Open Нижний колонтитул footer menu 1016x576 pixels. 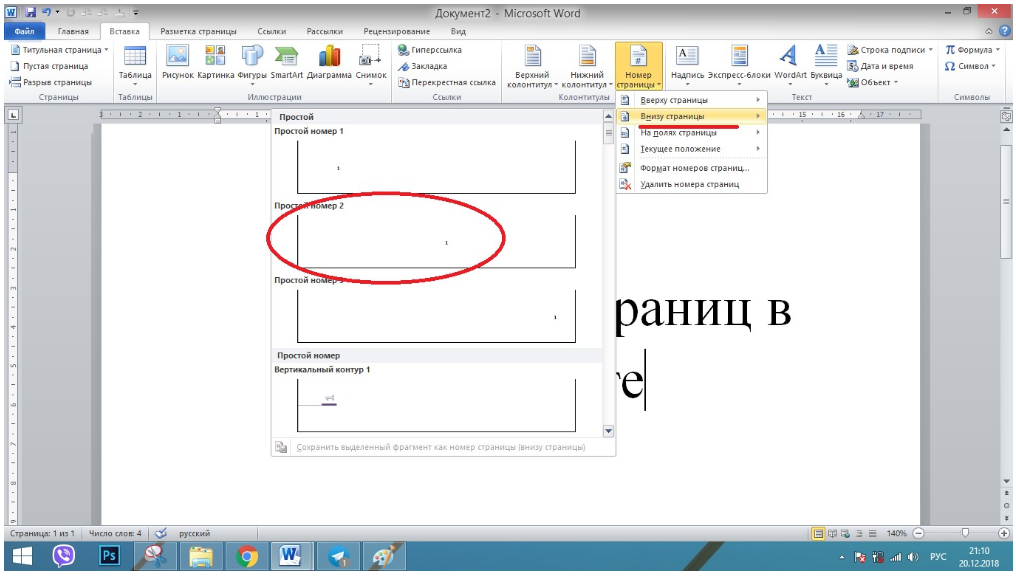(587, 67)
